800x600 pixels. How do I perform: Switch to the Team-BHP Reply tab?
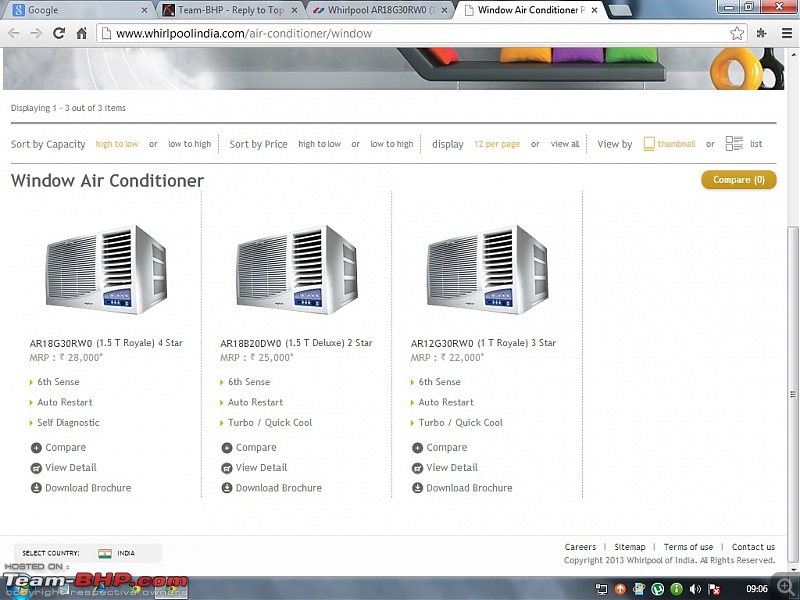click(x=230, y=10)
